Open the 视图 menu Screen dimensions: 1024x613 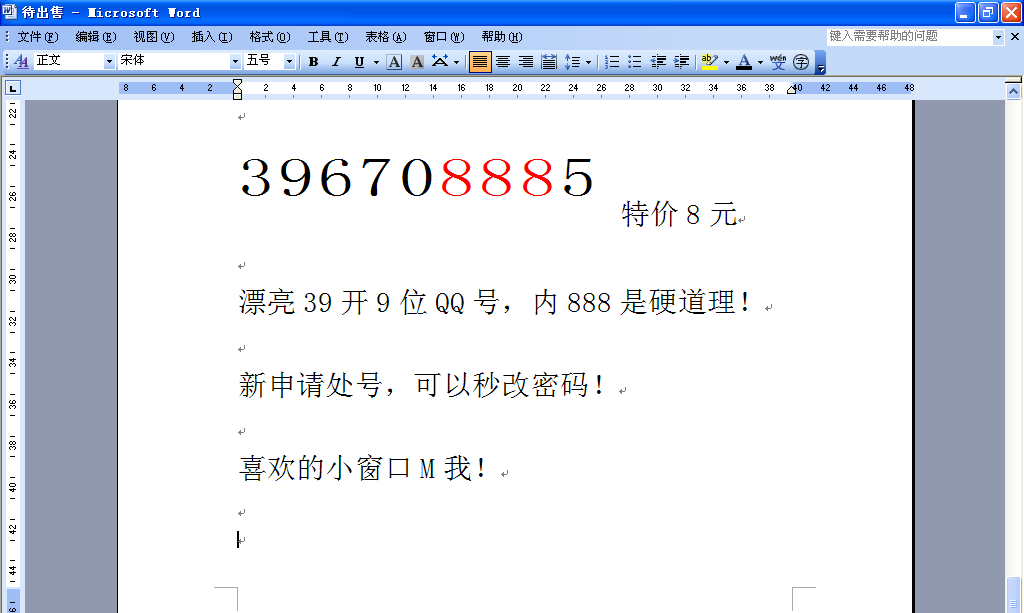[153, 37]
